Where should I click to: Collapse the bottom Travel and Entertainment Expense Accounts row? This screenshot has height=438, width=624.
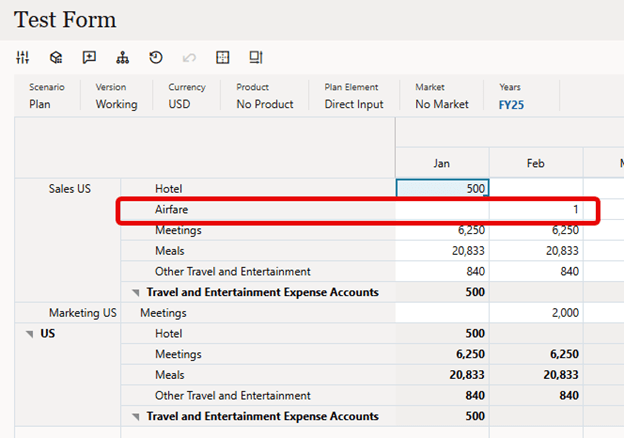tap(136, 417)
